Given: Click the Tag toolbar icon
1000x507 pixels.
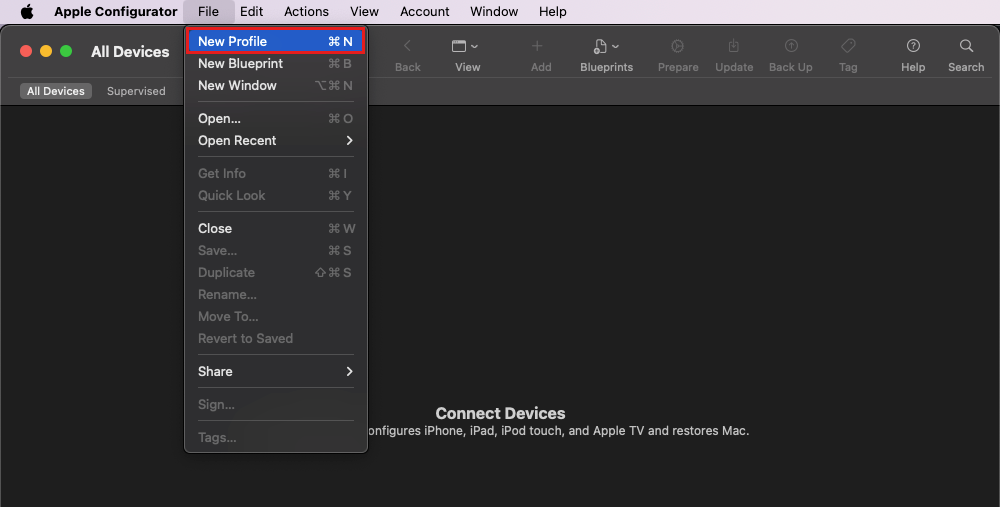Looking at the screenshot, I should [x=847, y=47].
